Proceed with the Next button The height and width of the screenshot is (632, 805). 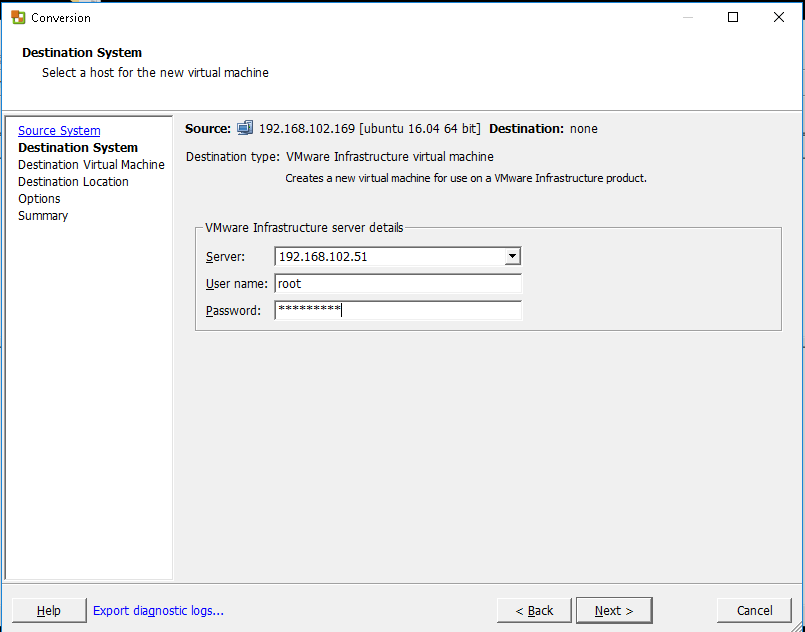(614, 610)
